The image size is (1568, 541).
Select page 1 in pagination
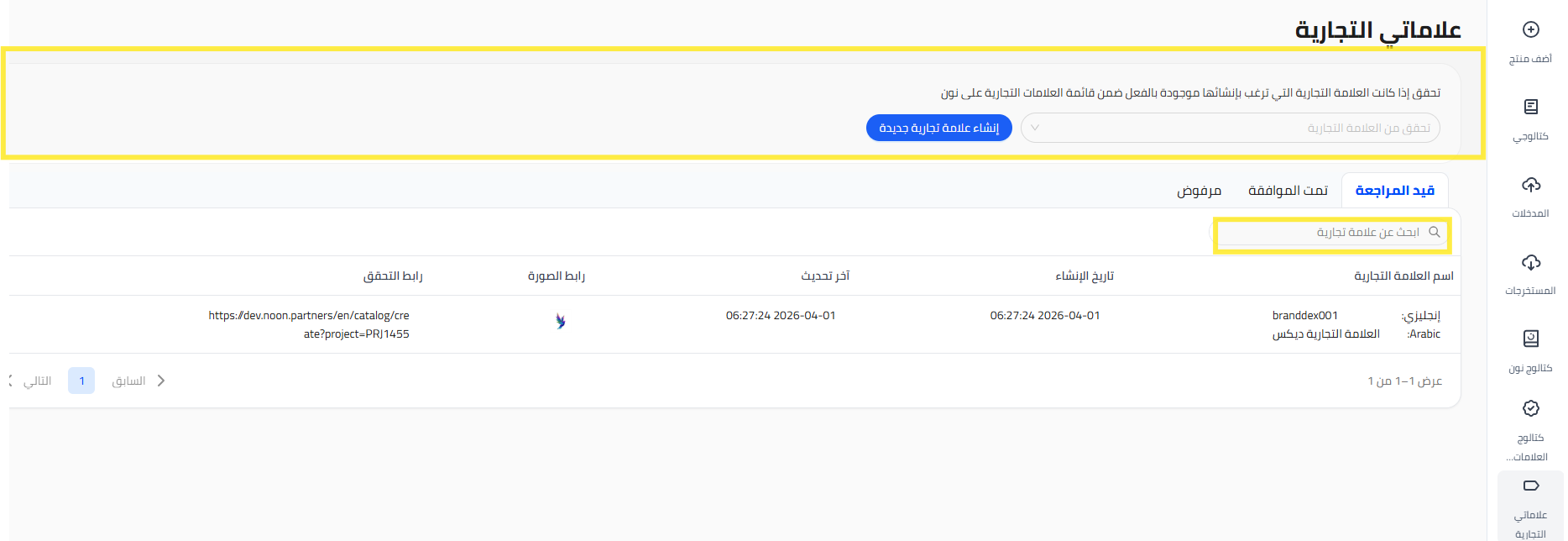(x=81, y=381)
